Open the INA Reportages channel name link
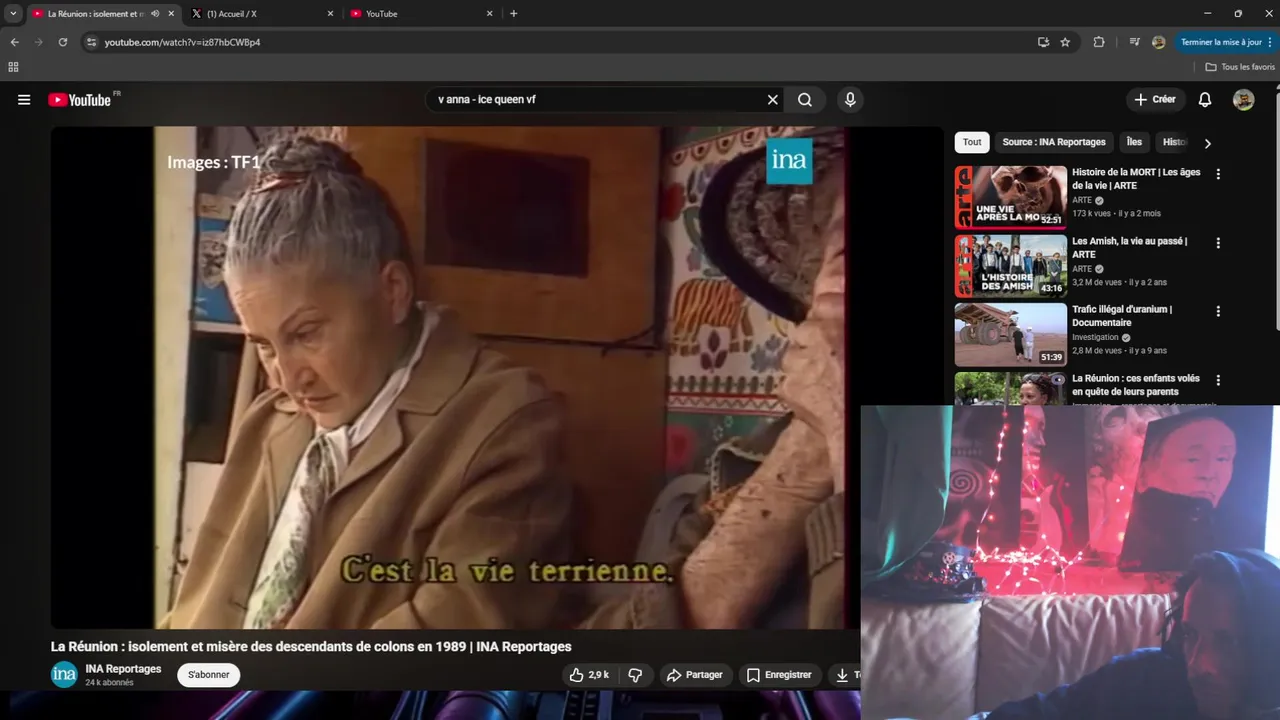This screenshot has height=720, width=1280. (123, 669)
